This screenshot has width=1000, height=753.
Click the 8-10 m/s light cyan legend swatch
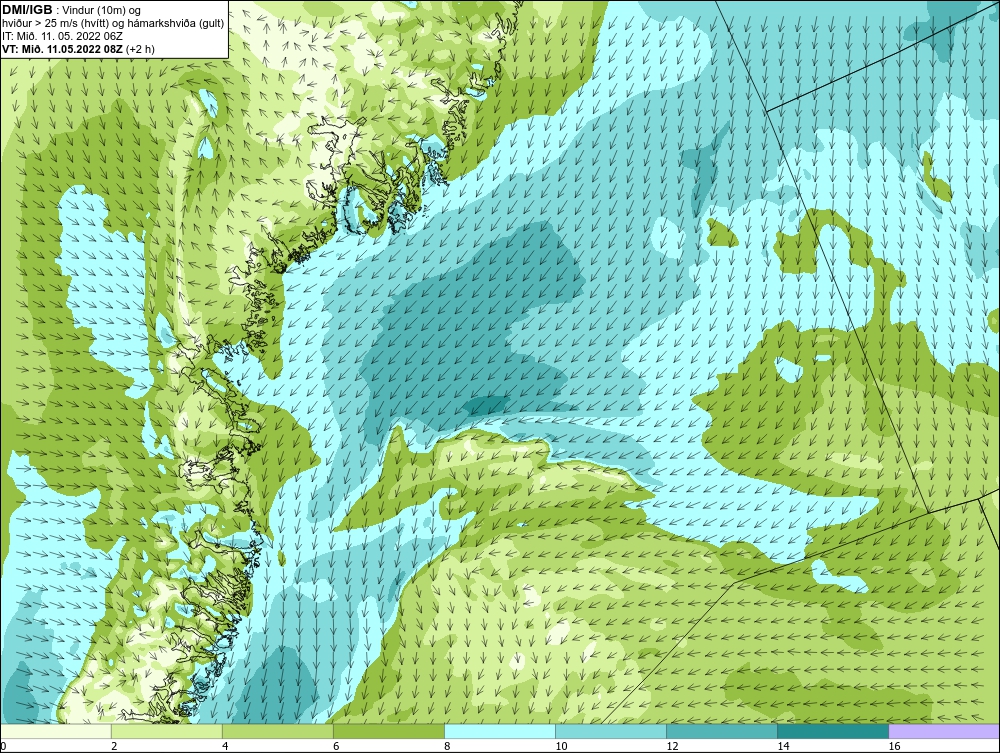pos(500,731)
